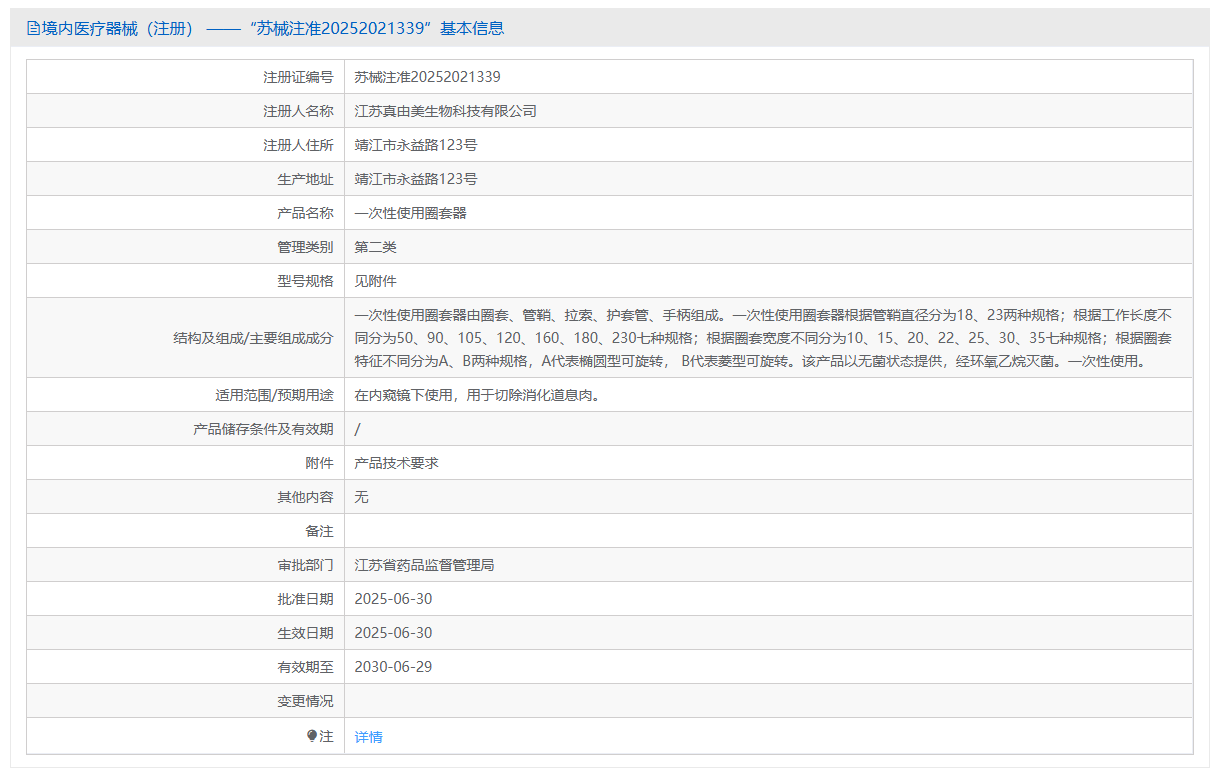Click the 其他内容 label
1218x774 pixels.
305,497
